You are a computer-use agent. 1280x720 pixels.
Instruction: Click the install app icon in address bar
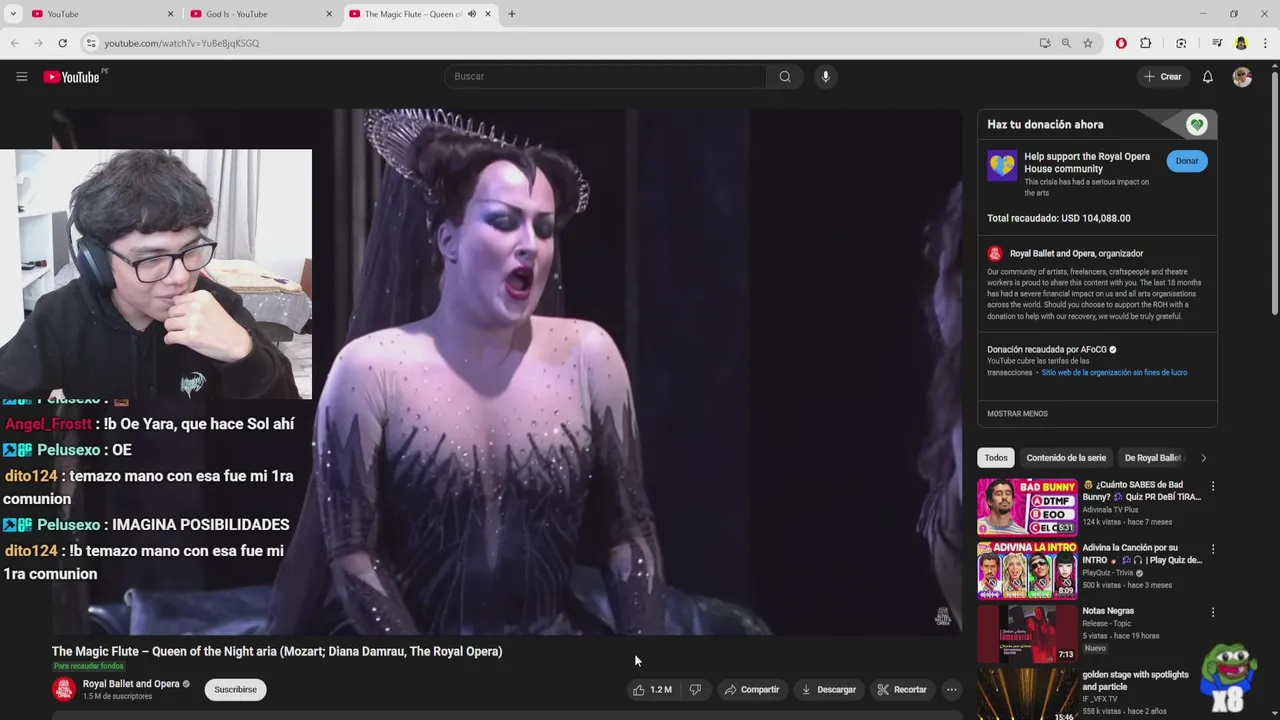pos(1045,43)
